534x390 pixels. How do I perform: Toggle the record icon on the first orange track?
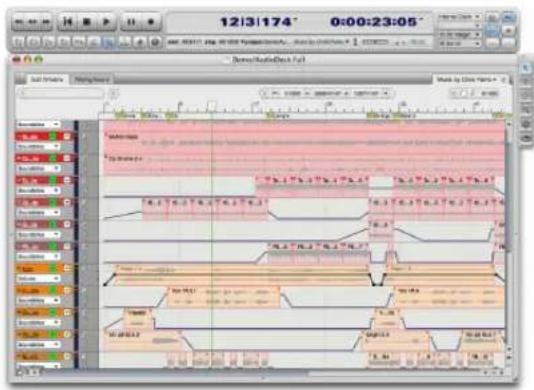pos(67,268)
